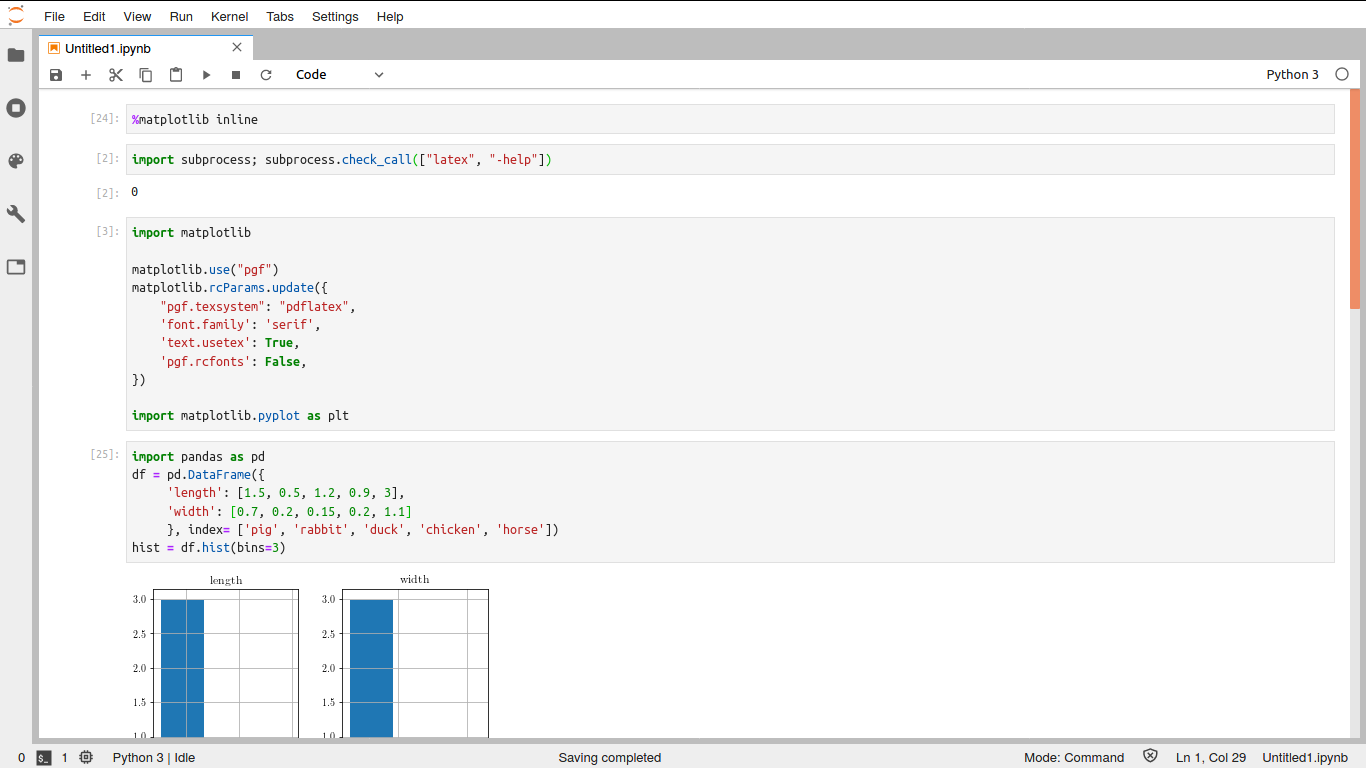
Task: Cut the selected cell using the scissors icon
Action: pos(116,75)
